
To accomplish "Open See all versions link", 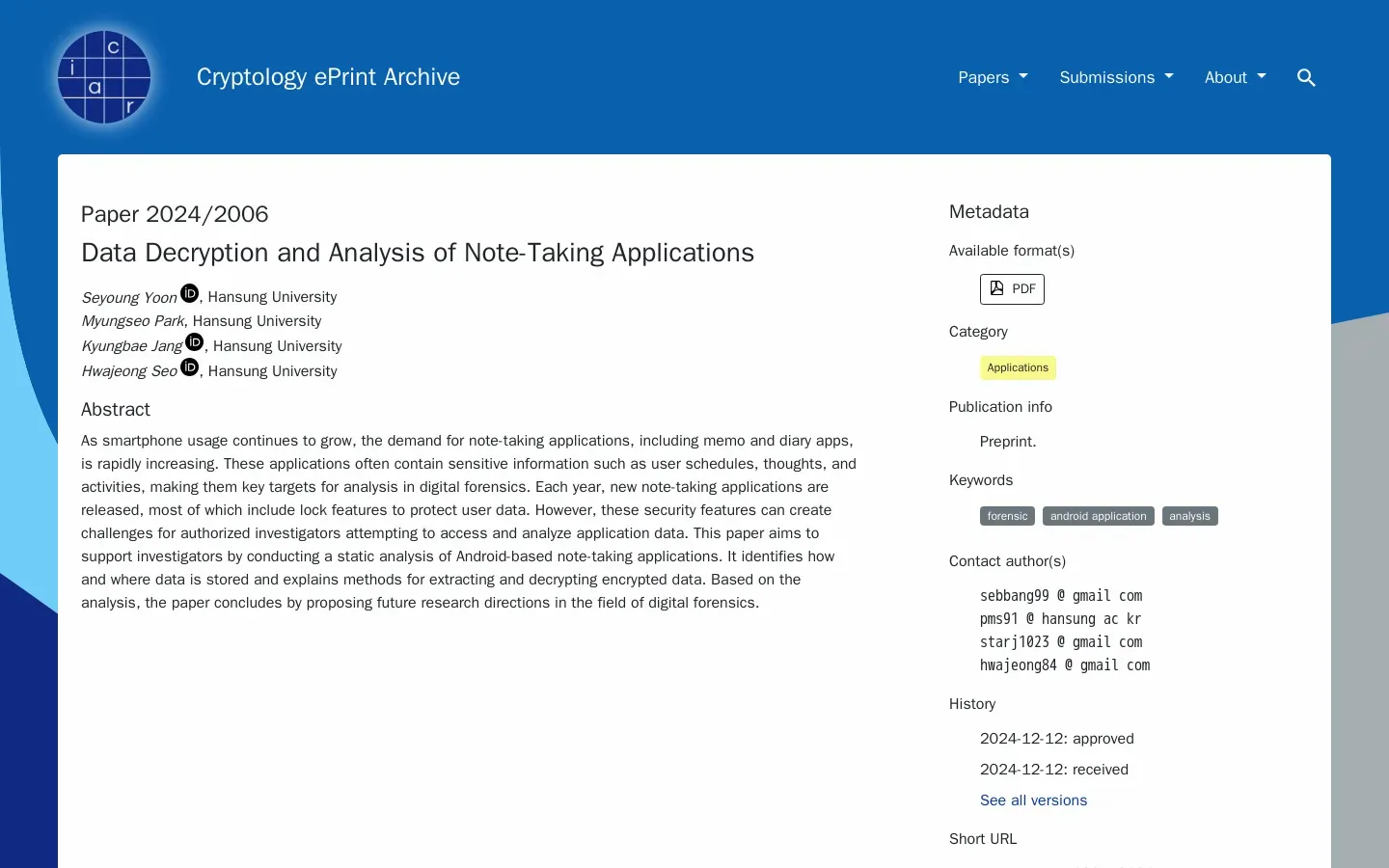I will pos(1033,800).
